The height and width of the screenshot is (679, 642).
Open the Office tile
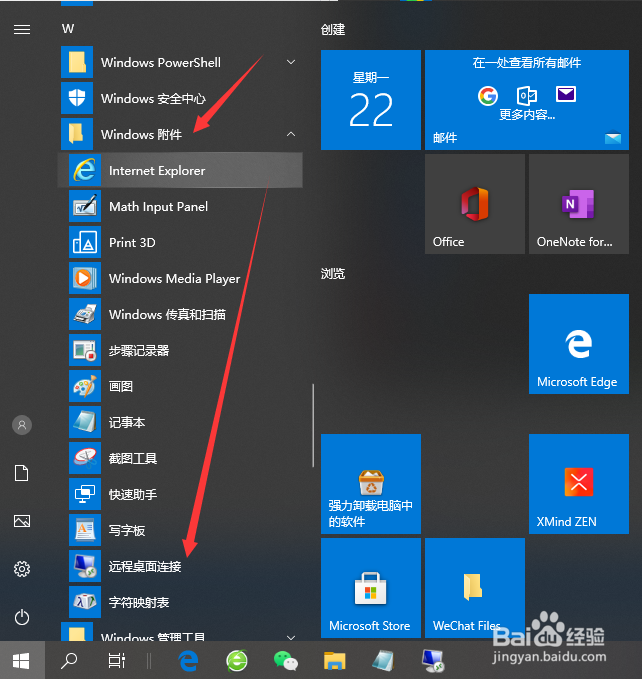[475, 204]
